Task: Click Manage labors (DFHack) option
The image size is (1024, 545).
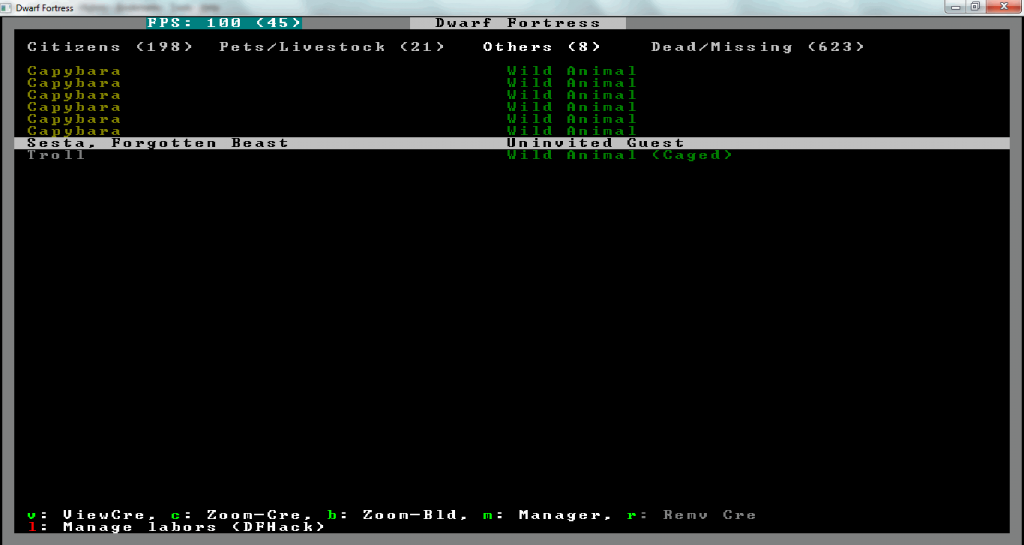Action: pyautogui.click(x=176, y=527)
